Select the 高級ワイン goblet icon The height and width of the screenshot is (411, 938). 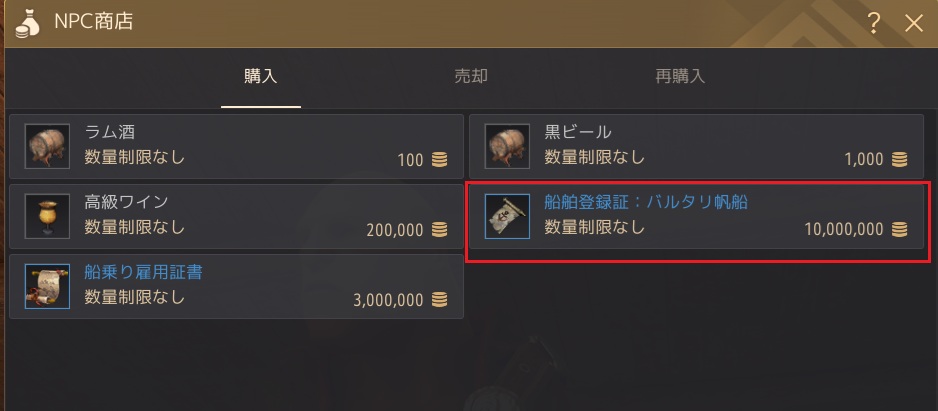47,216
